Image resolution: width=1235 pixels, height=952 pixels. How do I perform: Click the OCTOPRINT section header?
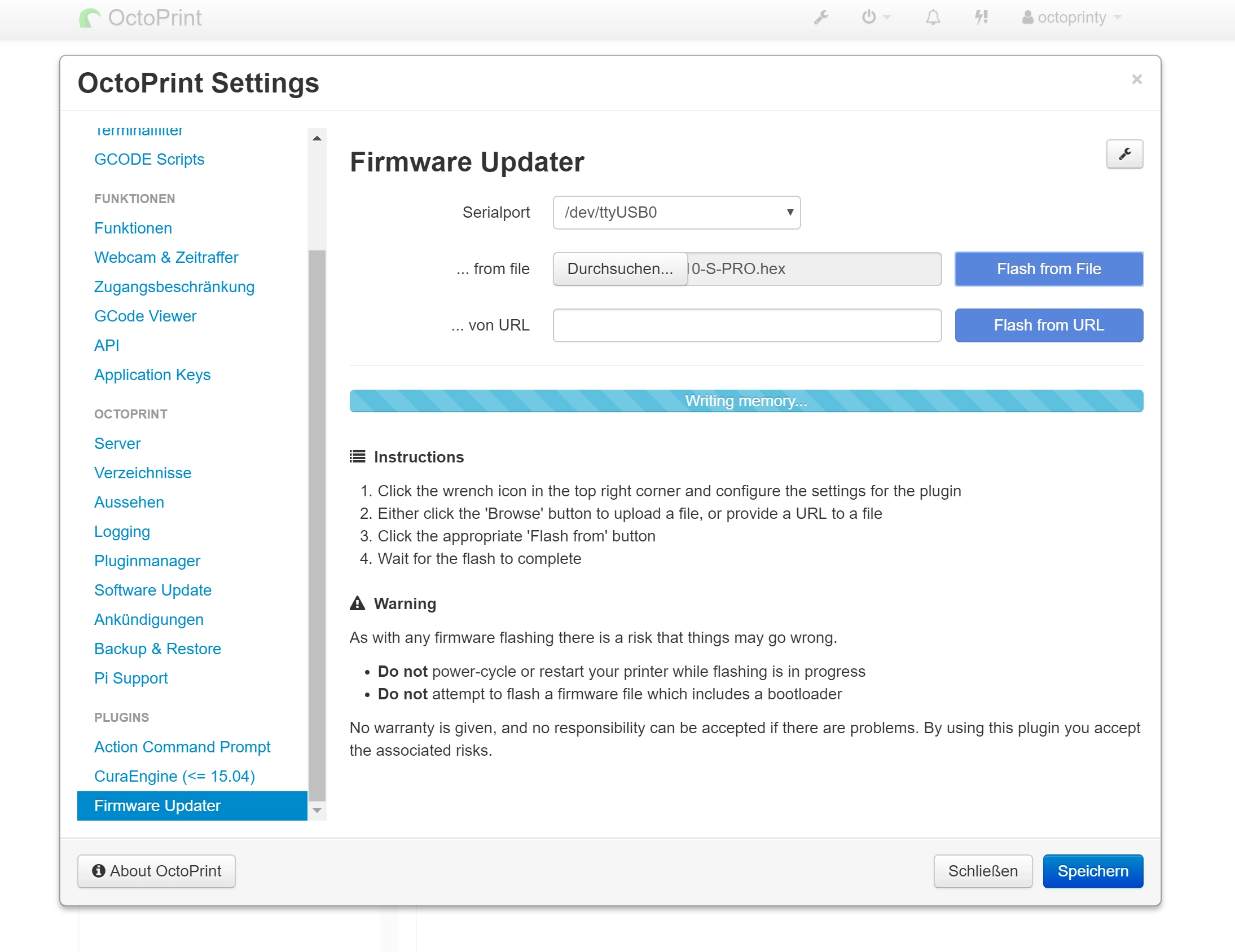[131, 415]
